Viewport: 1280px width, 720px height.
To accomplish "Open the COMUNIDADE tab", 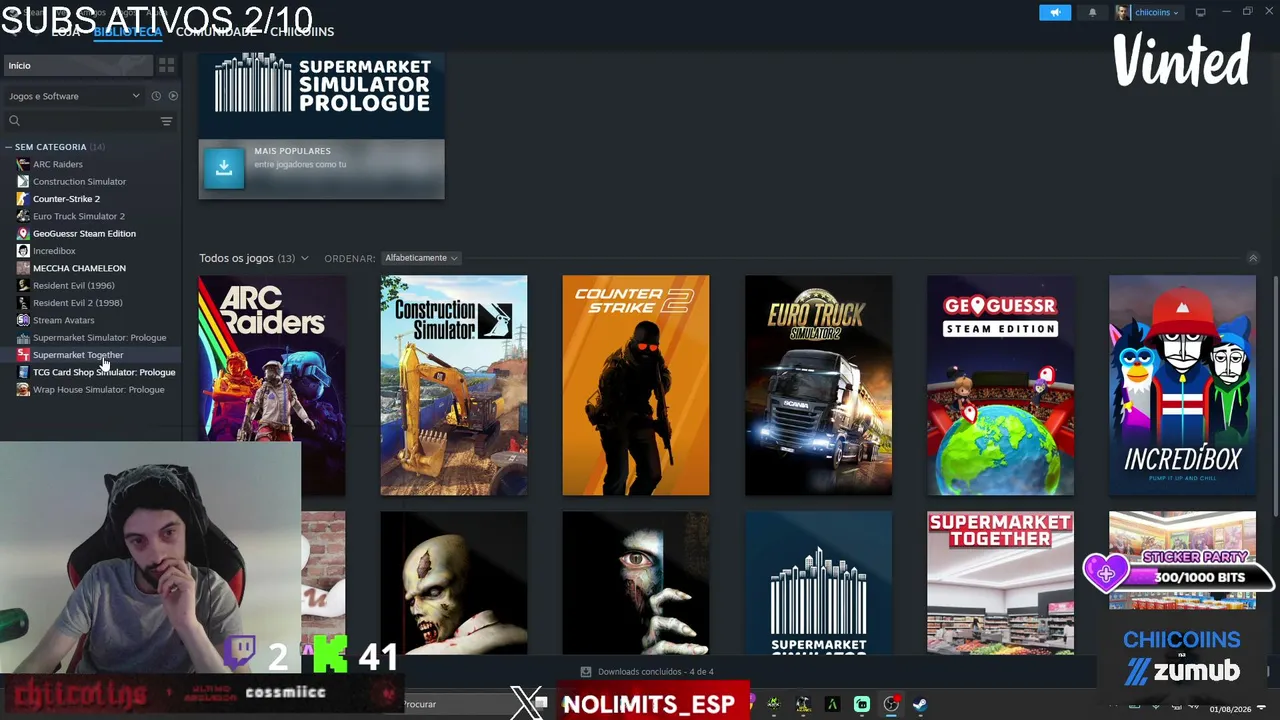I will coord(216,31).
